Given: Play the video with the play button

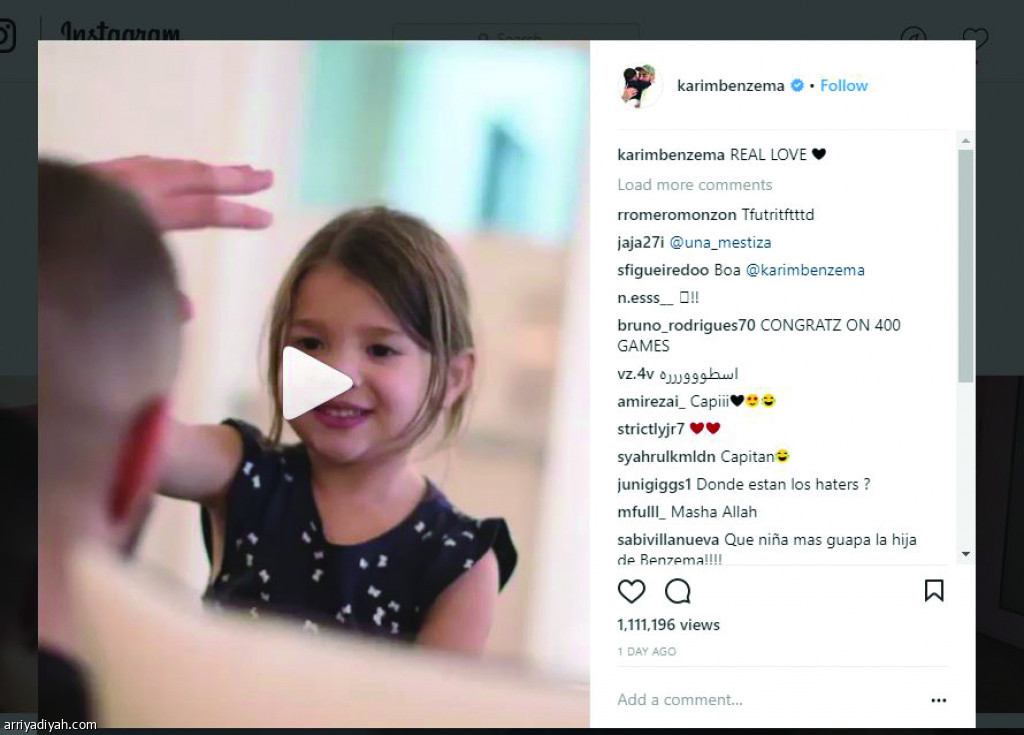Looking at the screenshot, I should pos(315,383).
